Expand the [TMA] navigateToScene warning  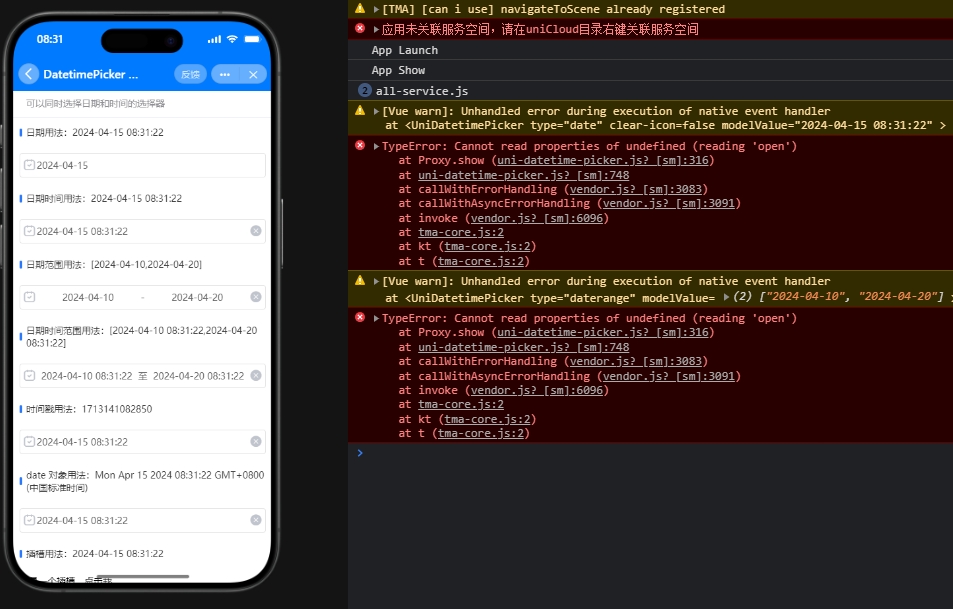coord(376,9)
